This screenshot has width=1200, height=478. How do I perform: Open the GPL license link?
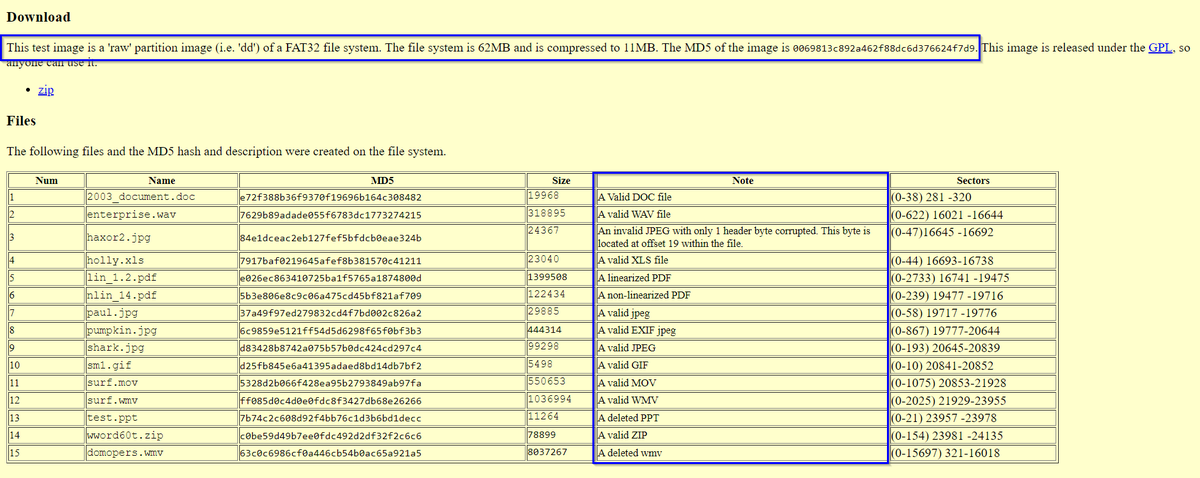pyautogui.click(x=1160, y=47)
